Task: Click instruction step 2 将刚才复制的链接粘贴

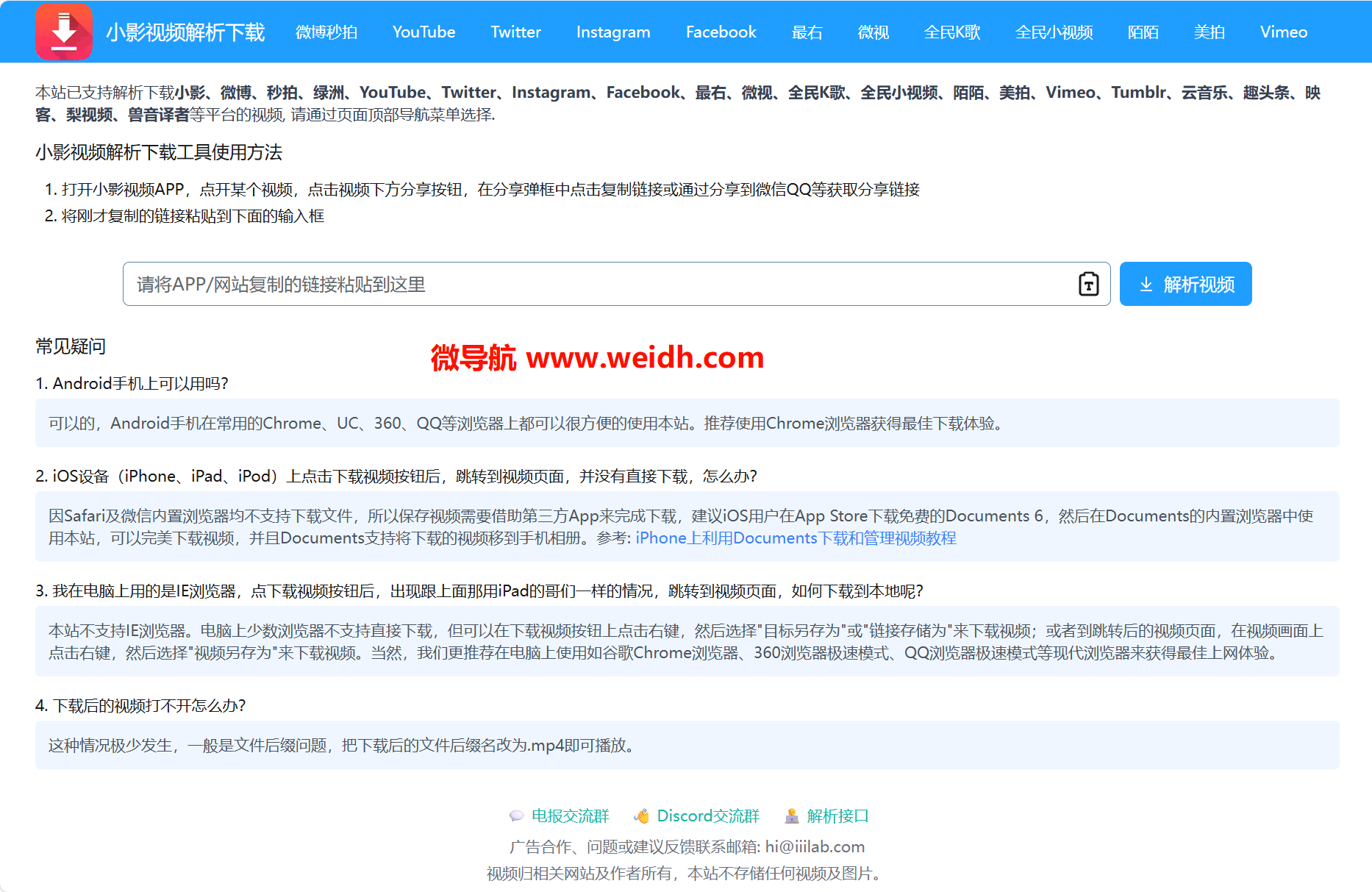Action: [x=185, y=216]
